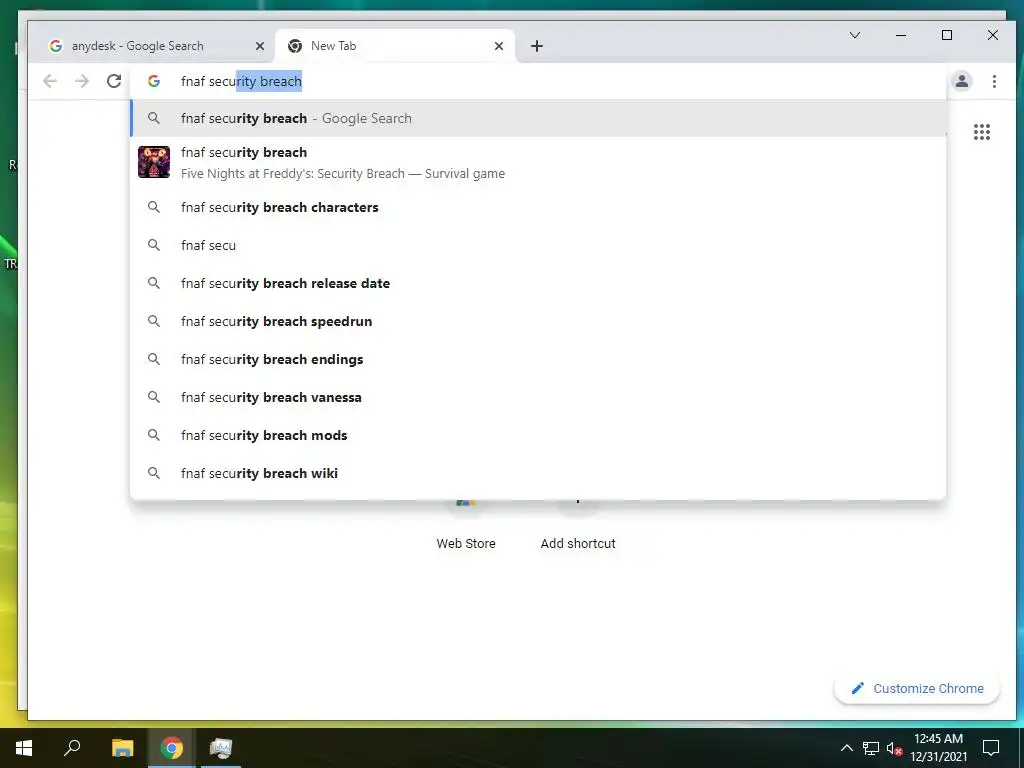The height and width of the screenshot is (768, 1024).
Task: Select 'fnaf security breach release date' suggestion
Action: (x=538, y=283)
